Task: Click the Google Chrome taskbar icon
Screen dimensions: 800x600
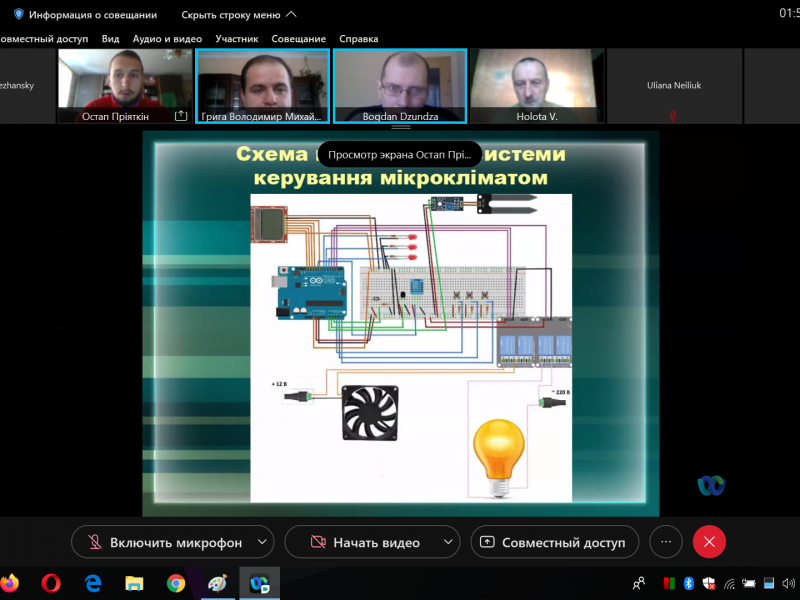Action: 176,582
